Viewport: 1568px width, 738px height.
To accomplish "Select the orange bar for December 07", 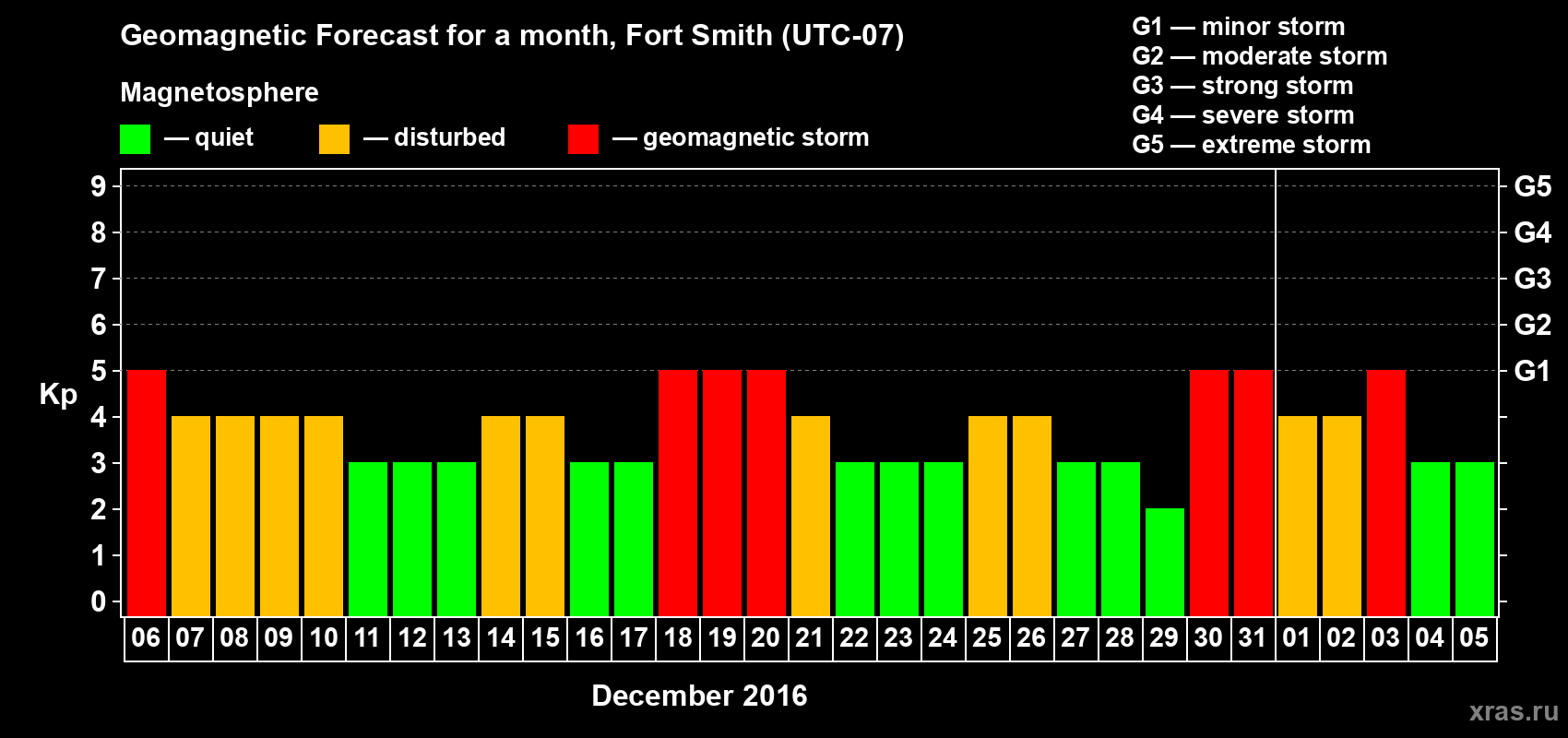I will (x=191, y=517).
